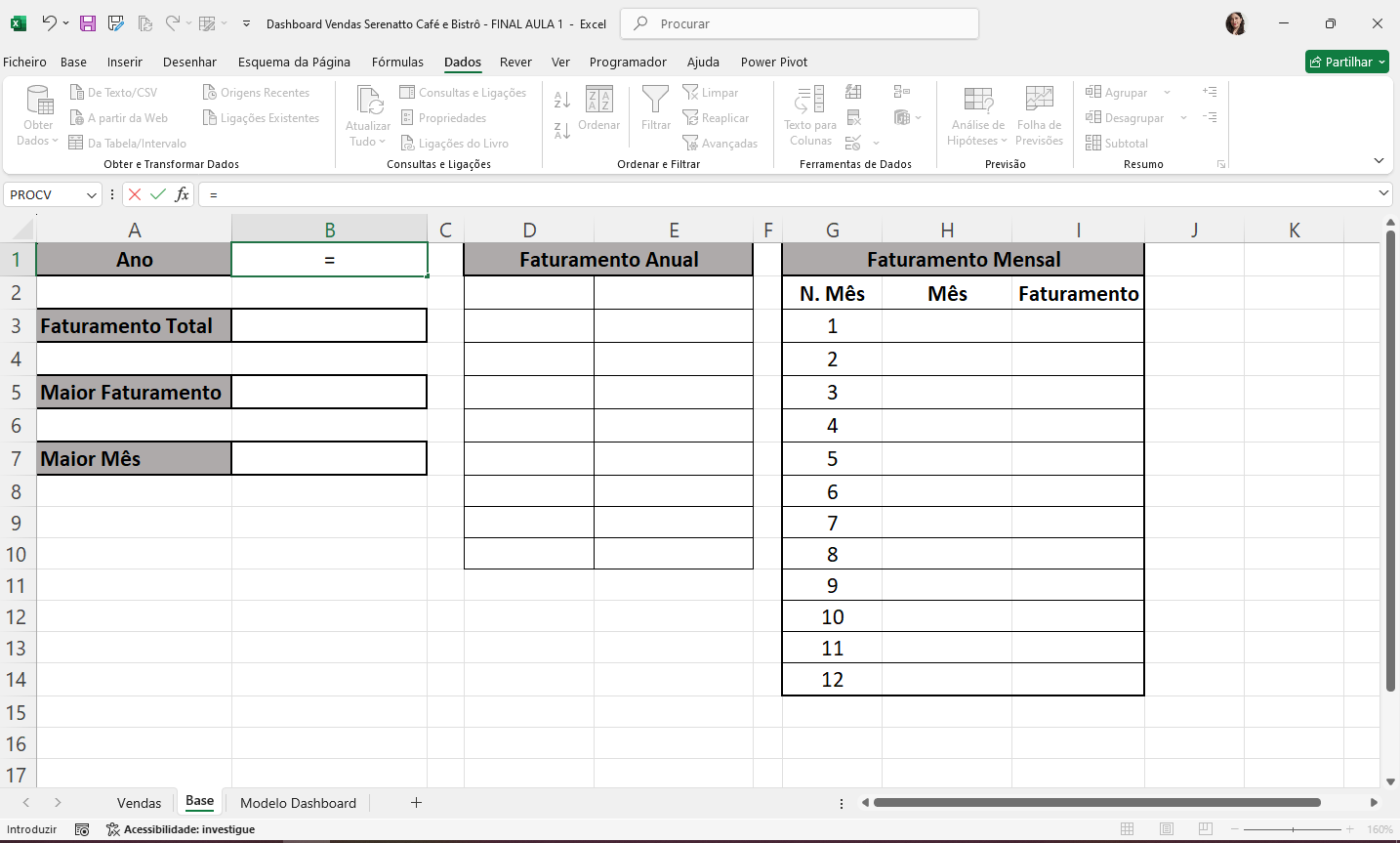Image resolution: width=1400 pixels, height=843 pixels.
Task: Insert a Subtotal
Action: 1117,143
